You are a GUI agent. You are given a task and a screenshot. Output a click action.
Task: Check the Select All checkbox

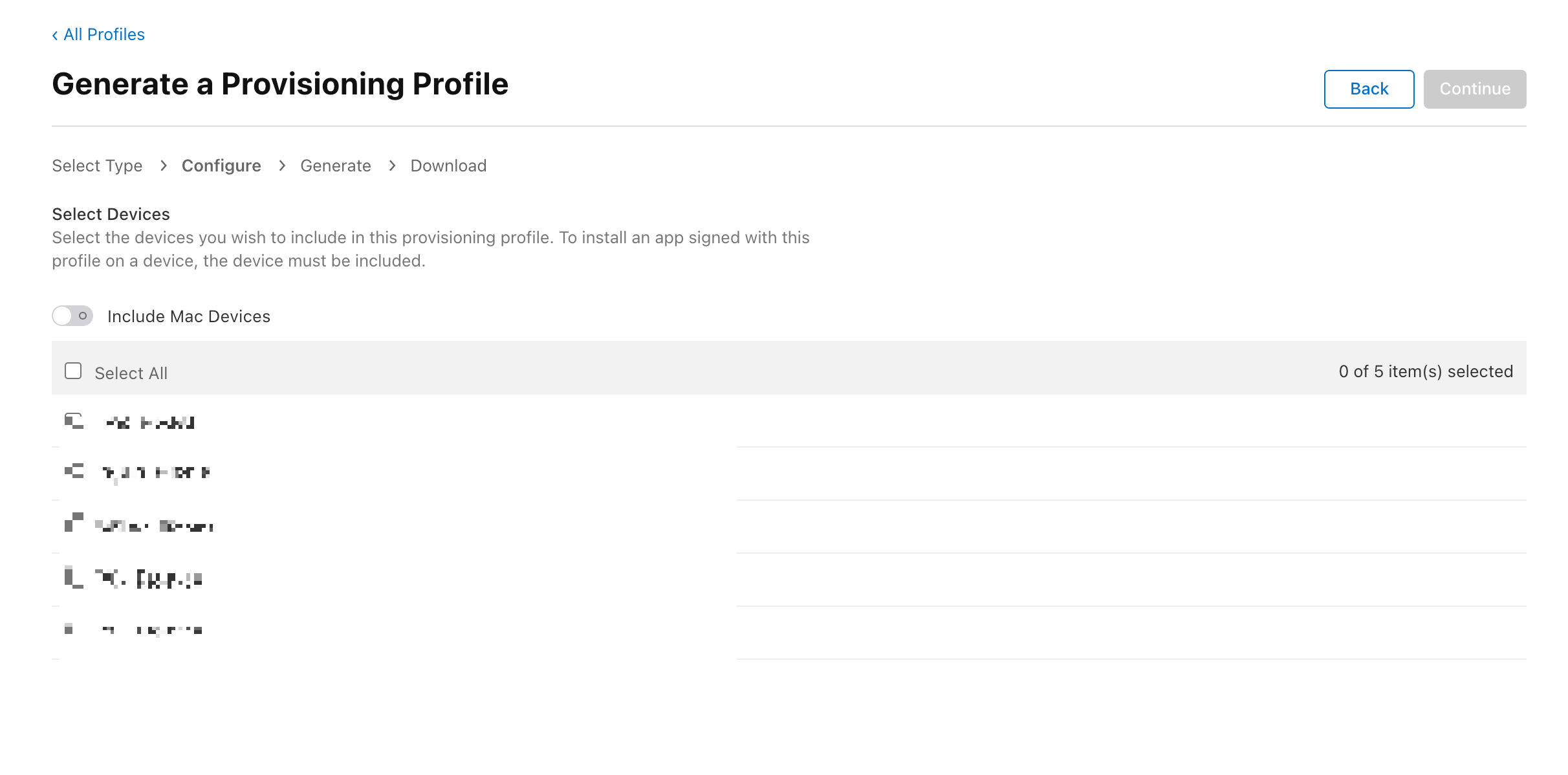point(73,371)
